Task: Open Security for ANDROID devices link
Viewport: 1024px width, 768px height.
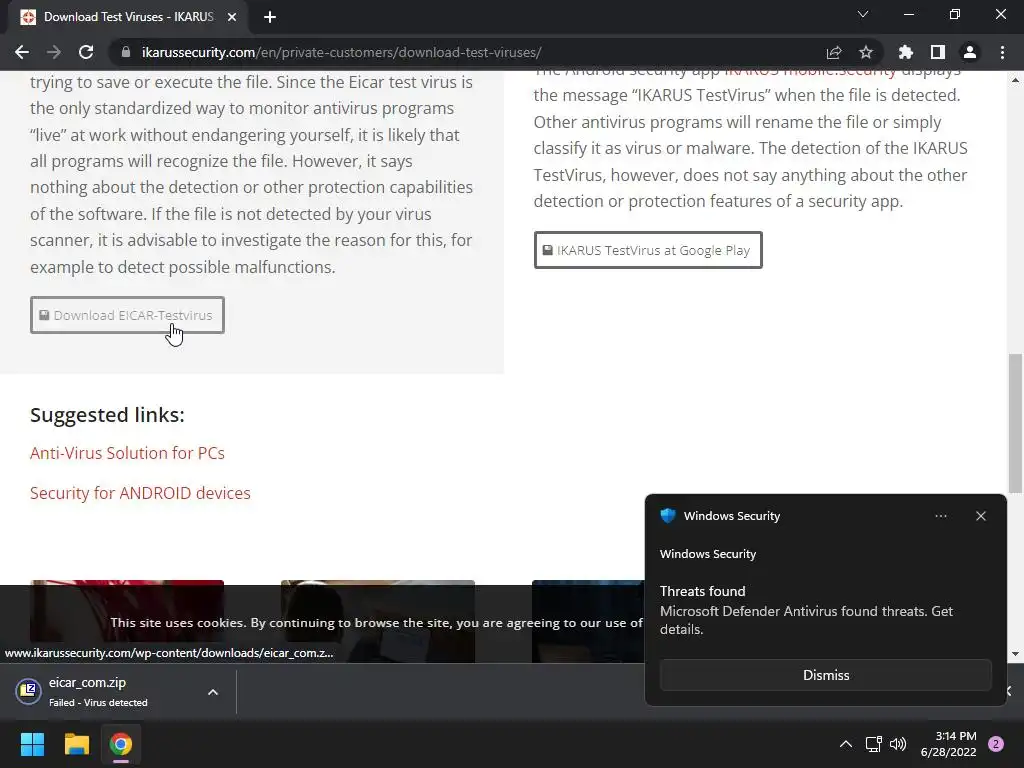Action: (x=140, y=492)
